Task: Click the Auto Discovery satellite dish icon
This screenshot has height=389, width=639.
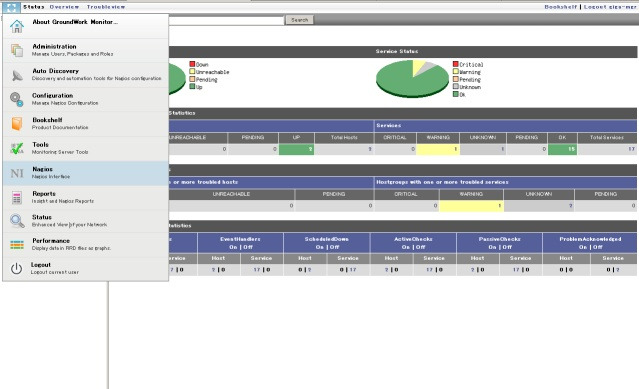Action: coord(17,75)
